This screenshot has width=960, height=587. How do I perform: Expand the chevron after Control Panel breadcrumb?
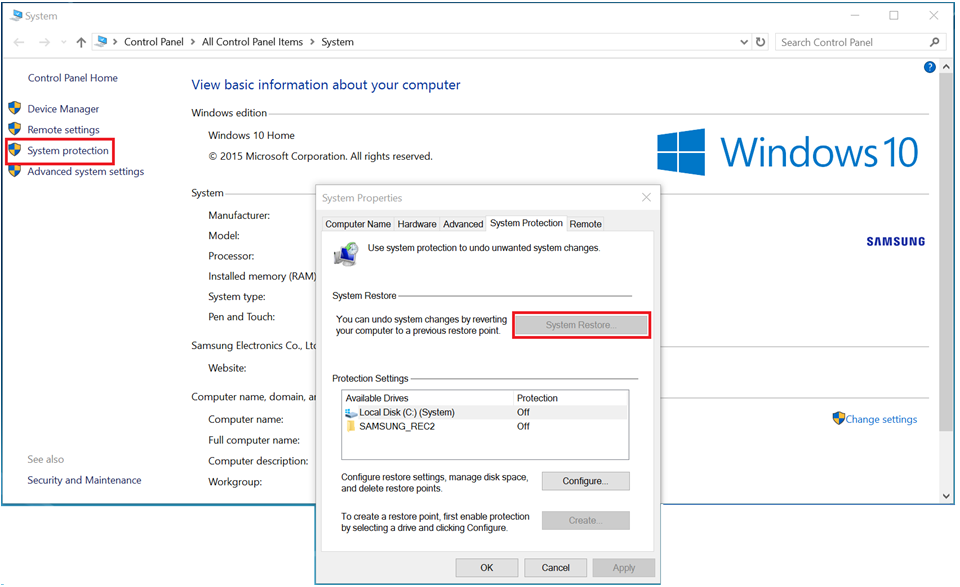point(193,42)
